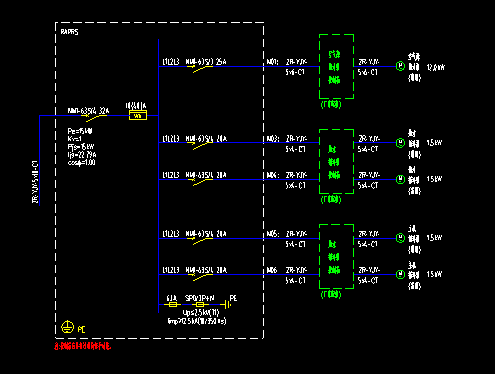Select the earth terminal symbol left of PE label
Image resolution: width=495 pixels, height=374 pixels.
[226, 304]
